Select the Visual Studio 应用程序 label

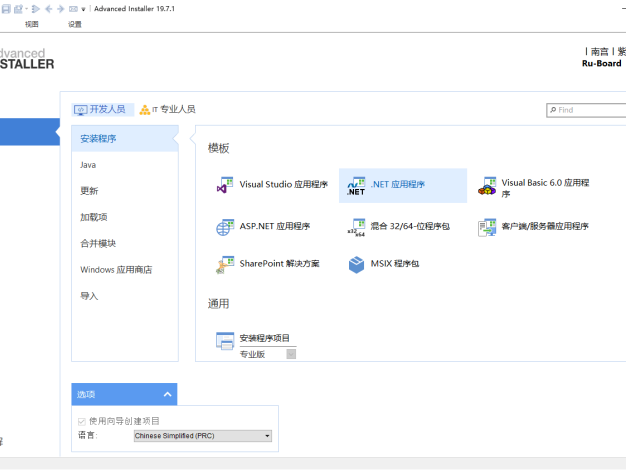(283, 184)
